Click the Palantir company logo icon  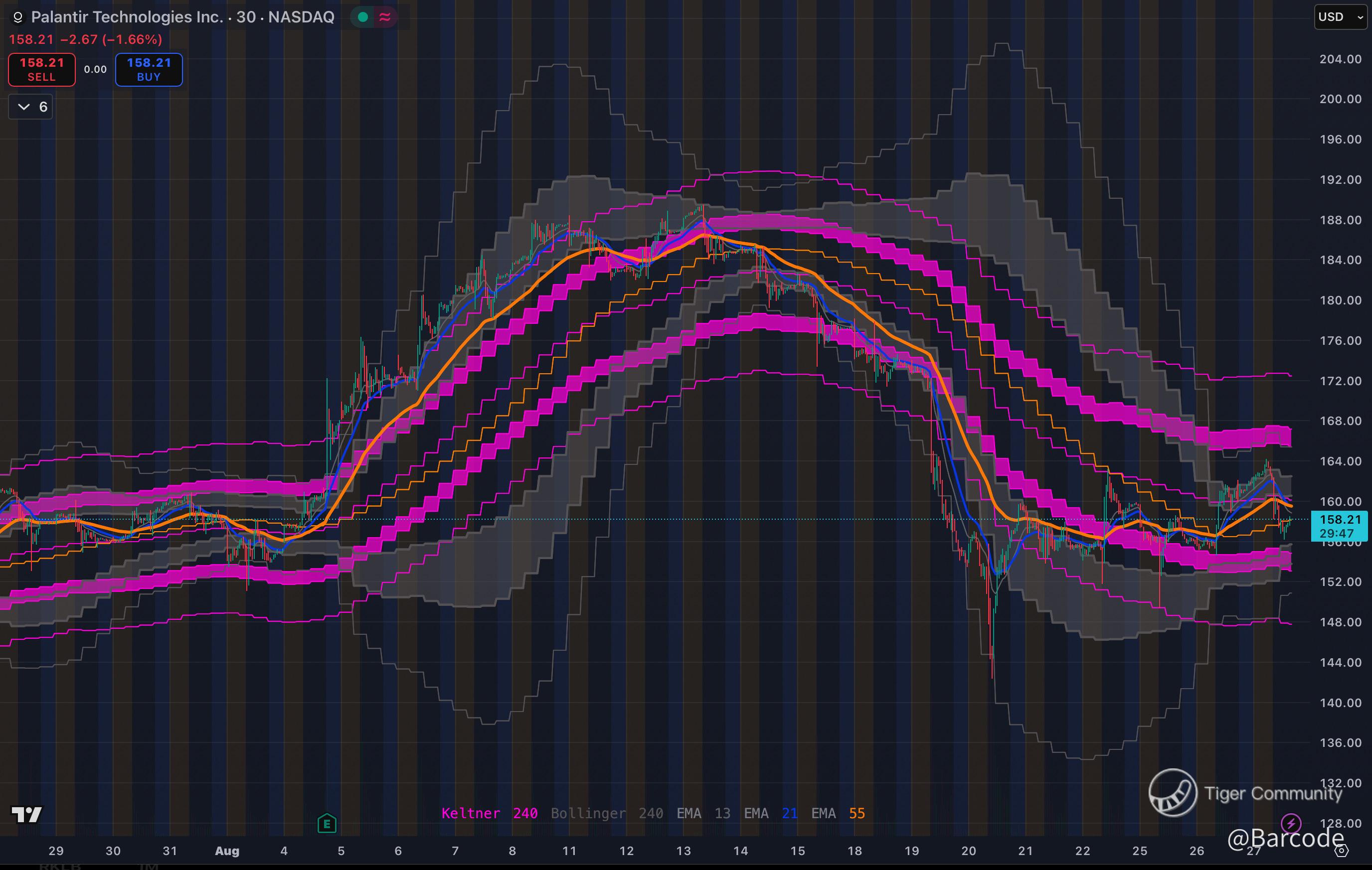pos(17,17)
